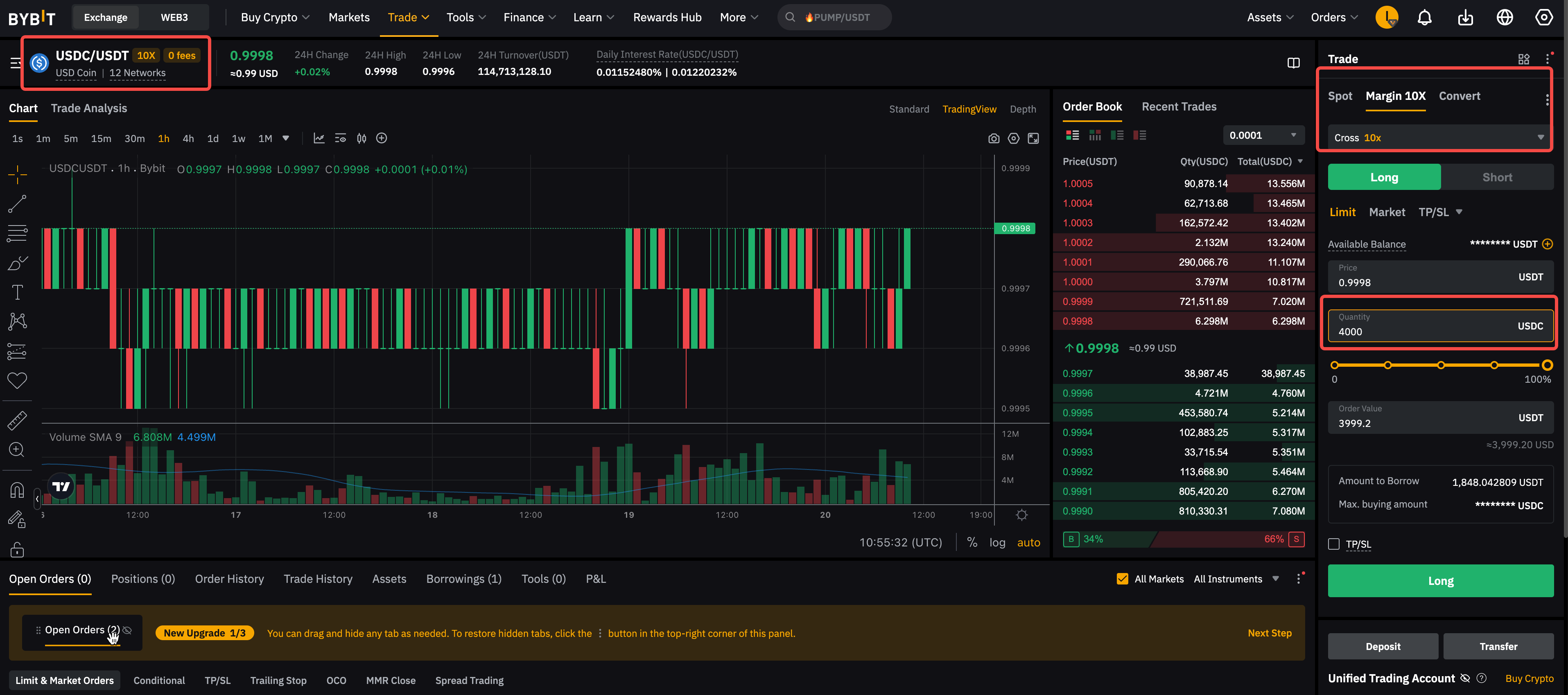Image resolution: width=1568 pixels, height=695 pixels.
Task: Show order book buys-only view icon
Action: pos(1117,135)
